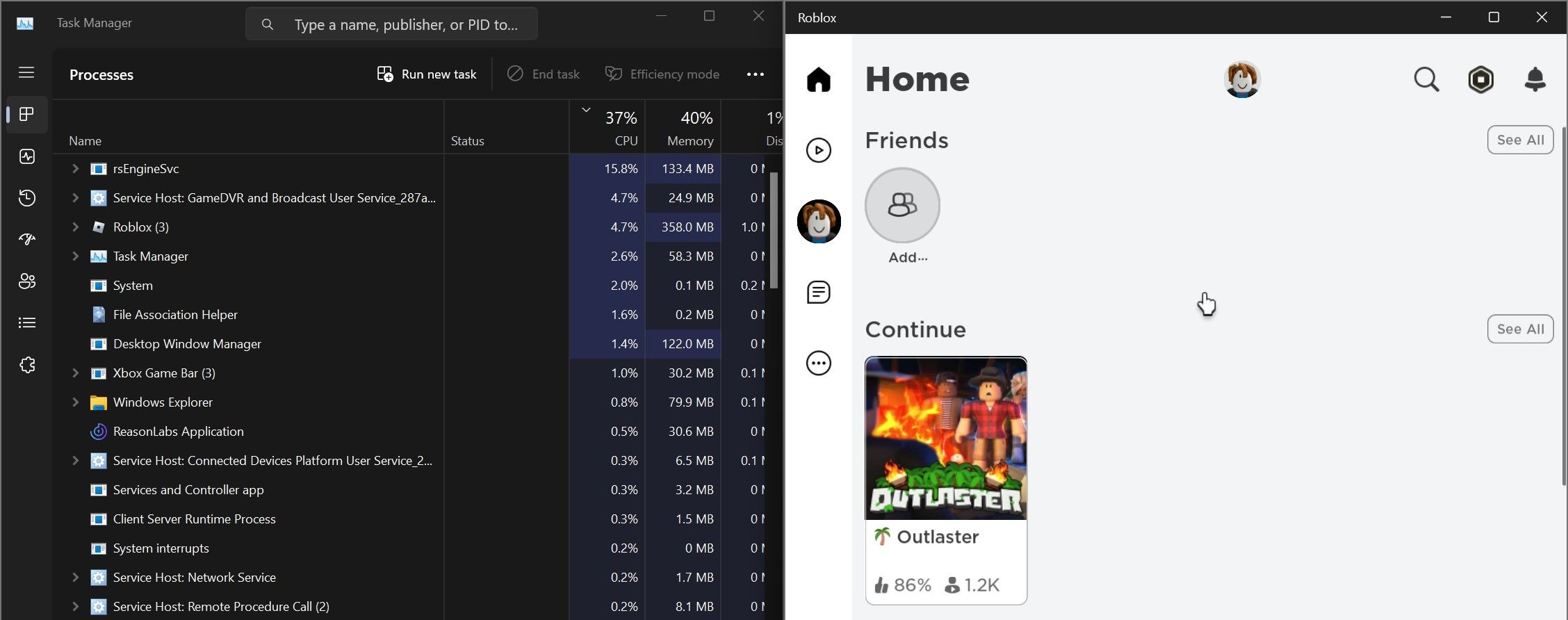Open Roblox More options sidebar icon
Viewport: 1568px width, 620px height.
point(819,363)
